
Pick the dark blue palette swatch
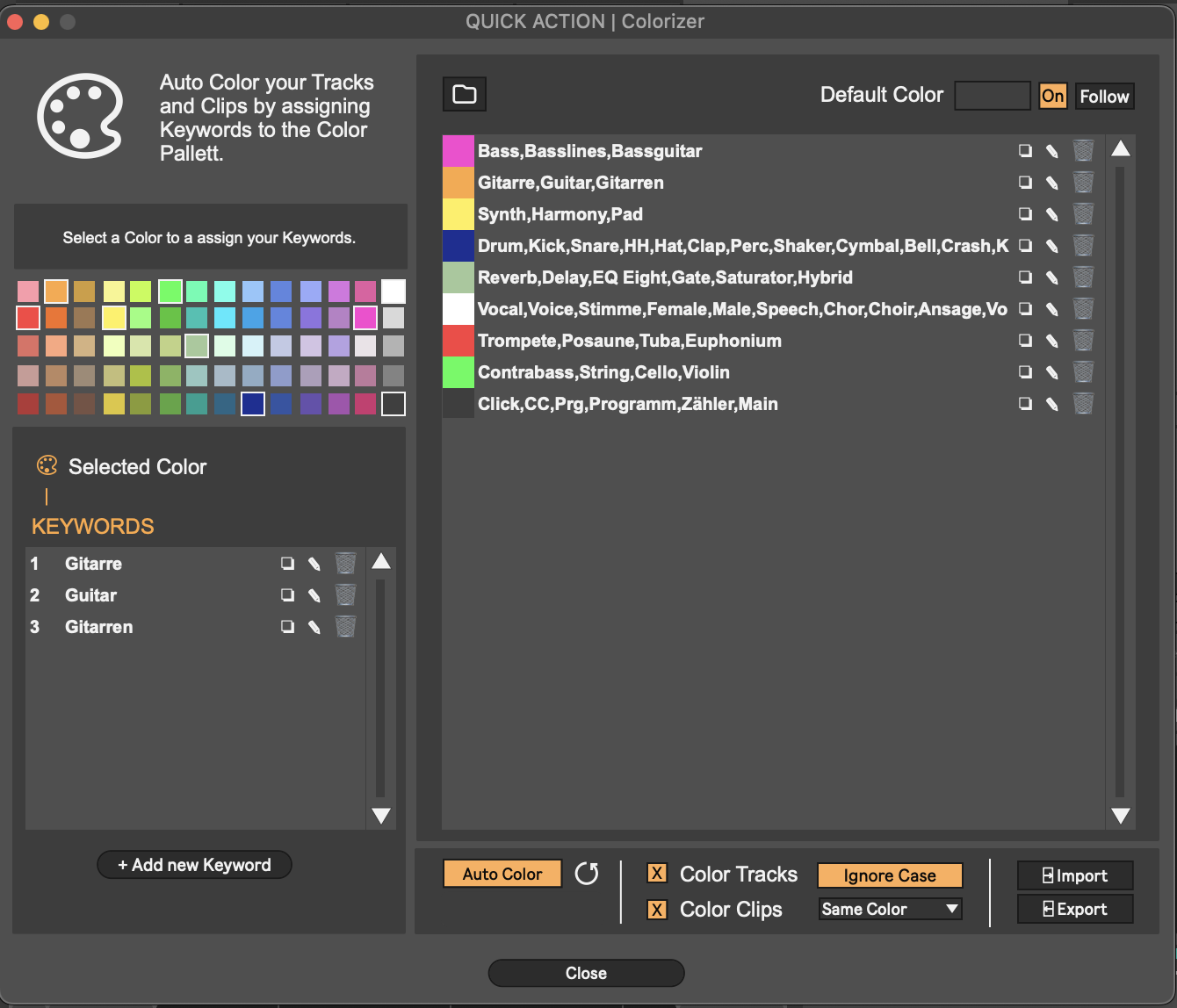coord(253,404)
